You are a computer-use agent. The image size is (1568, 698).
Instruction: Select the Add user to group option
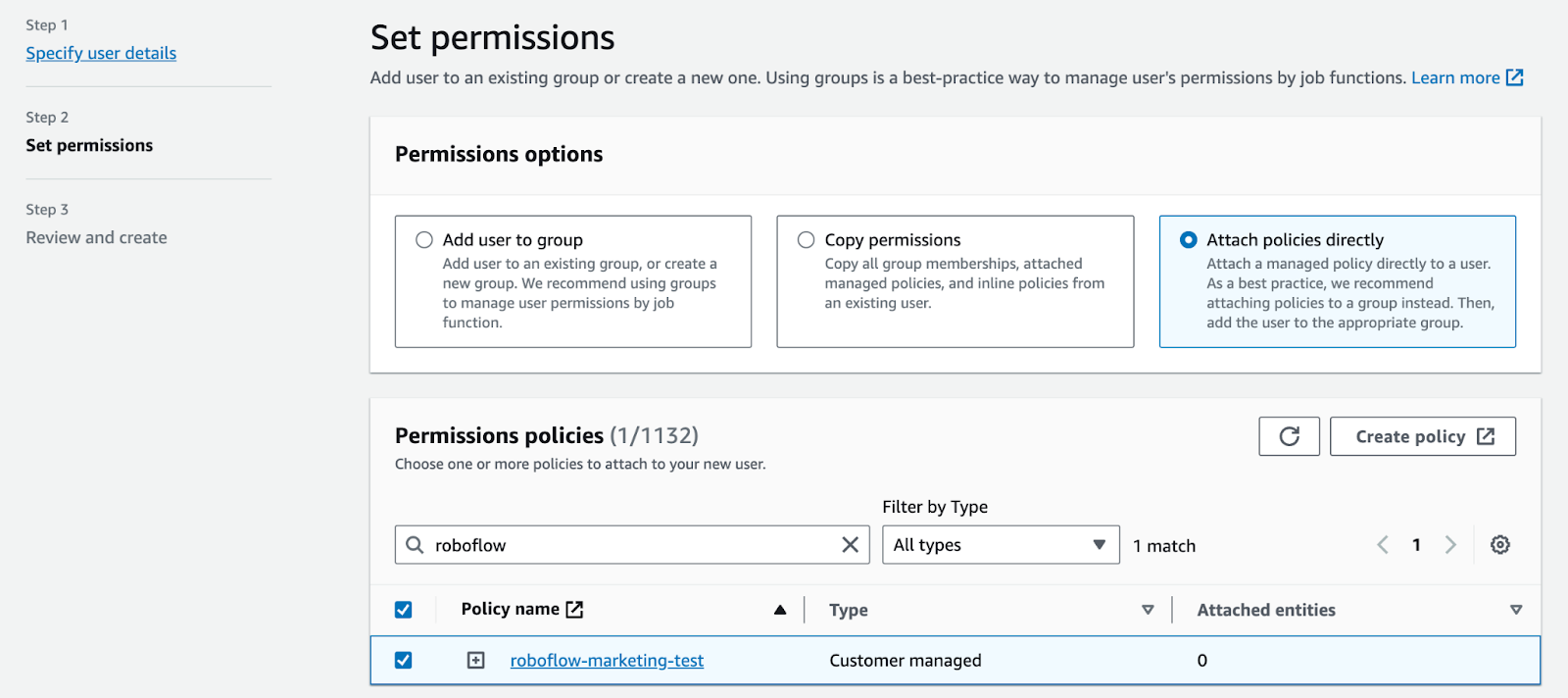tap(424, 240)
